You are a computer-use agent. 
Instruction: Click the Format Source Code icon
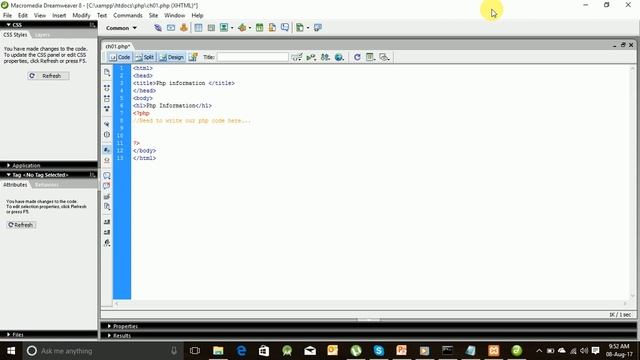point(107,243)
